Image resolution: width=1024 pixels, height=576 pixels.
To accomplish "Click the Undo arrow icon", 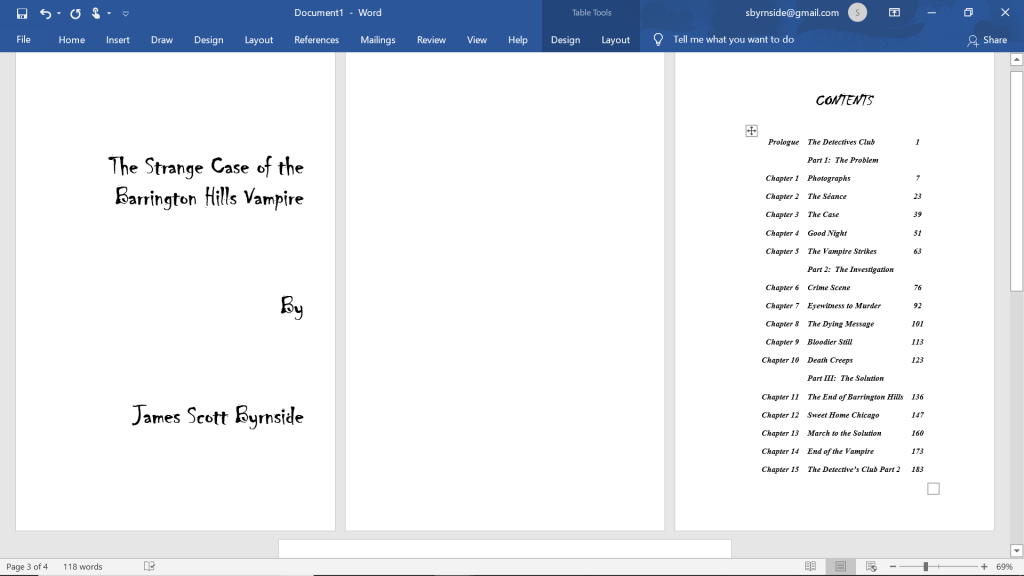I will pos(45,13).
